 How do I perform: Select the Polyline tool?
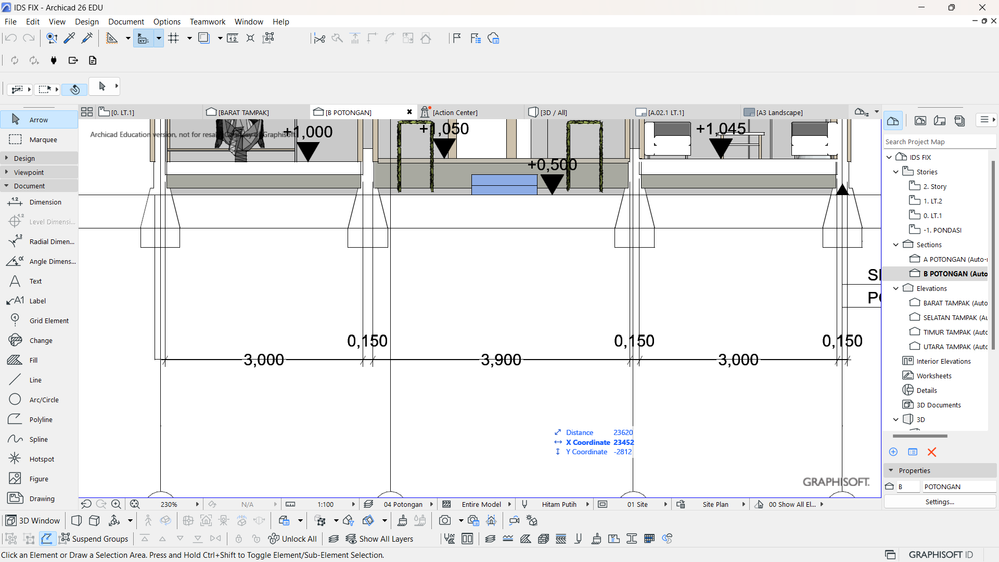pos(40,419)
